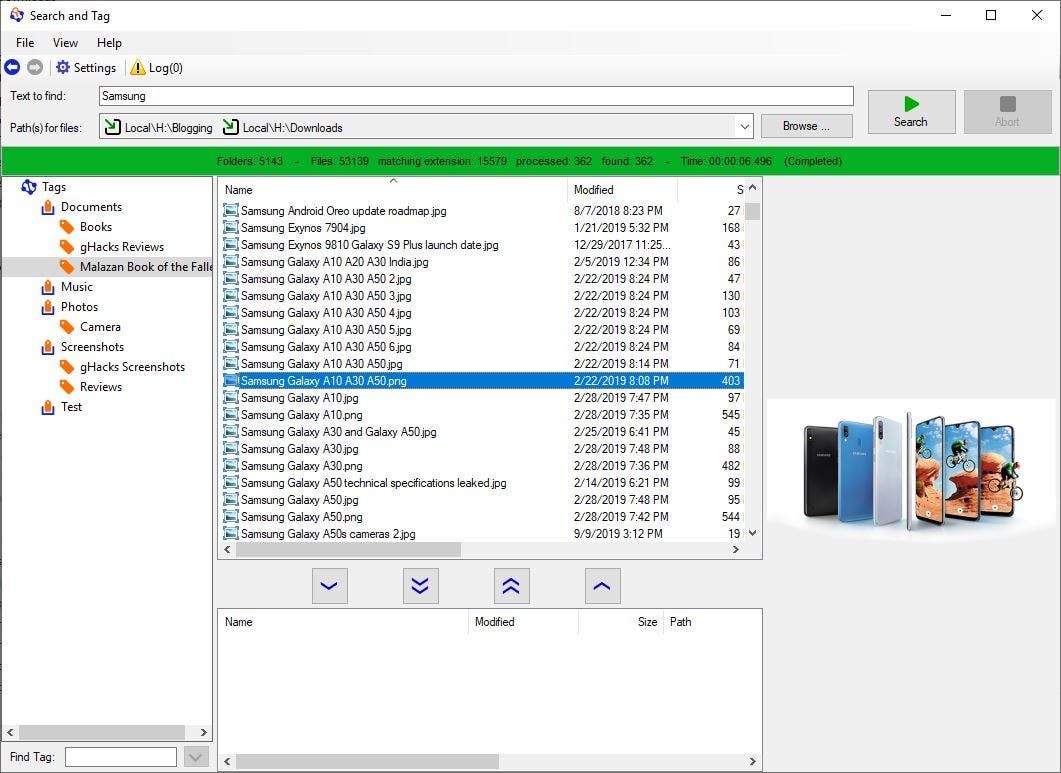Select the Tags root node

53,187
